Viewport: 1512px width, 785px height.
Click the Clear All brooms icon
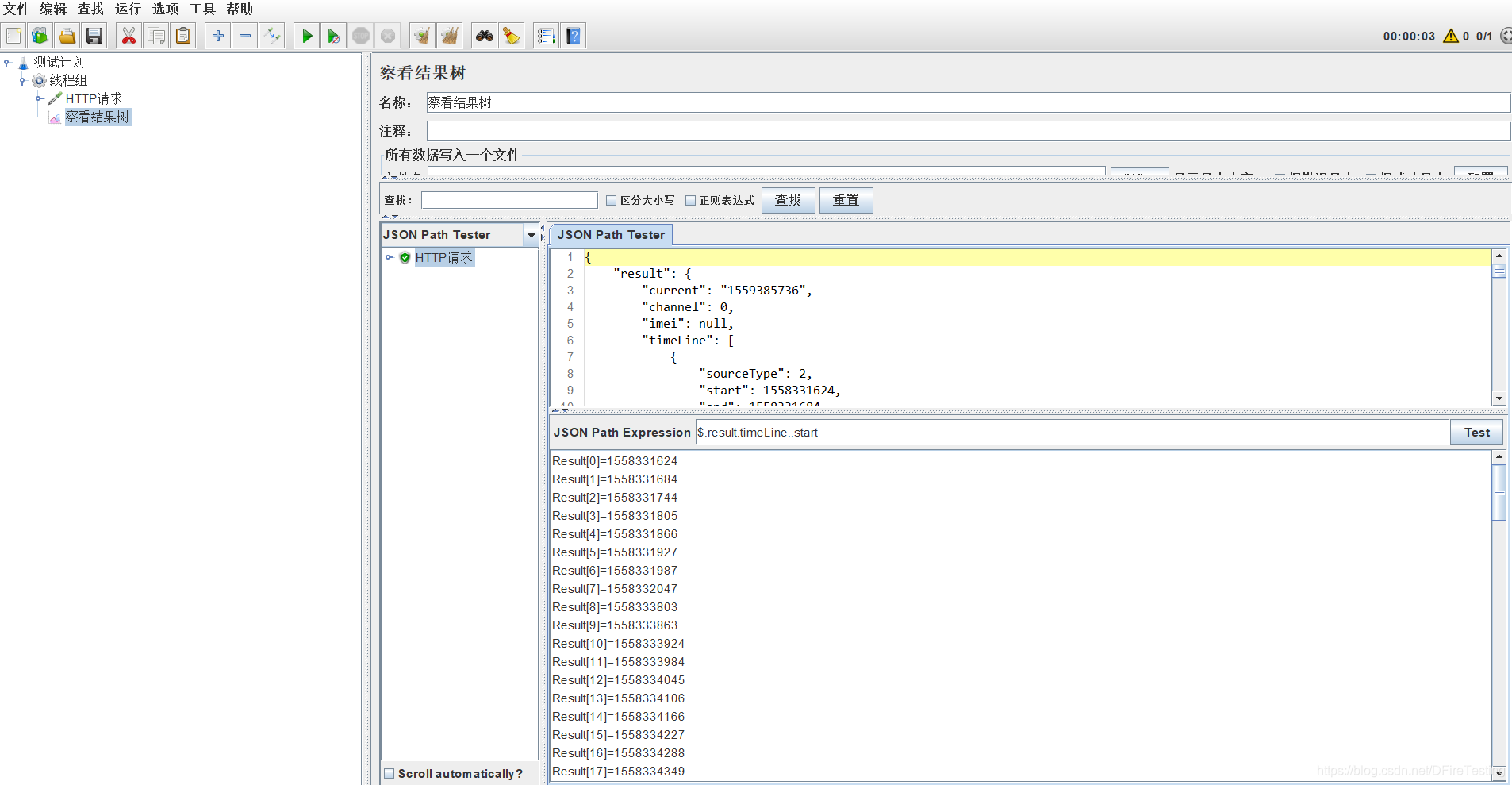click(x=450, y=36)
